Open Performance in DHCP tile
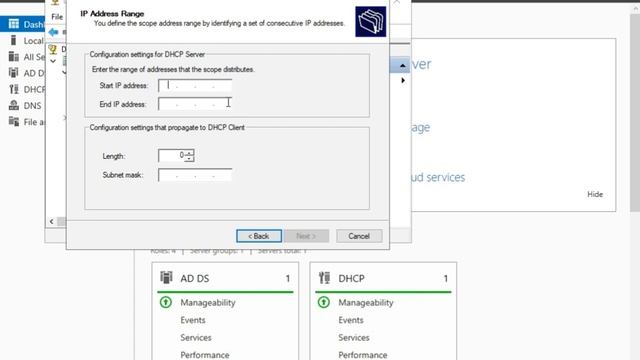 point(362,355)
